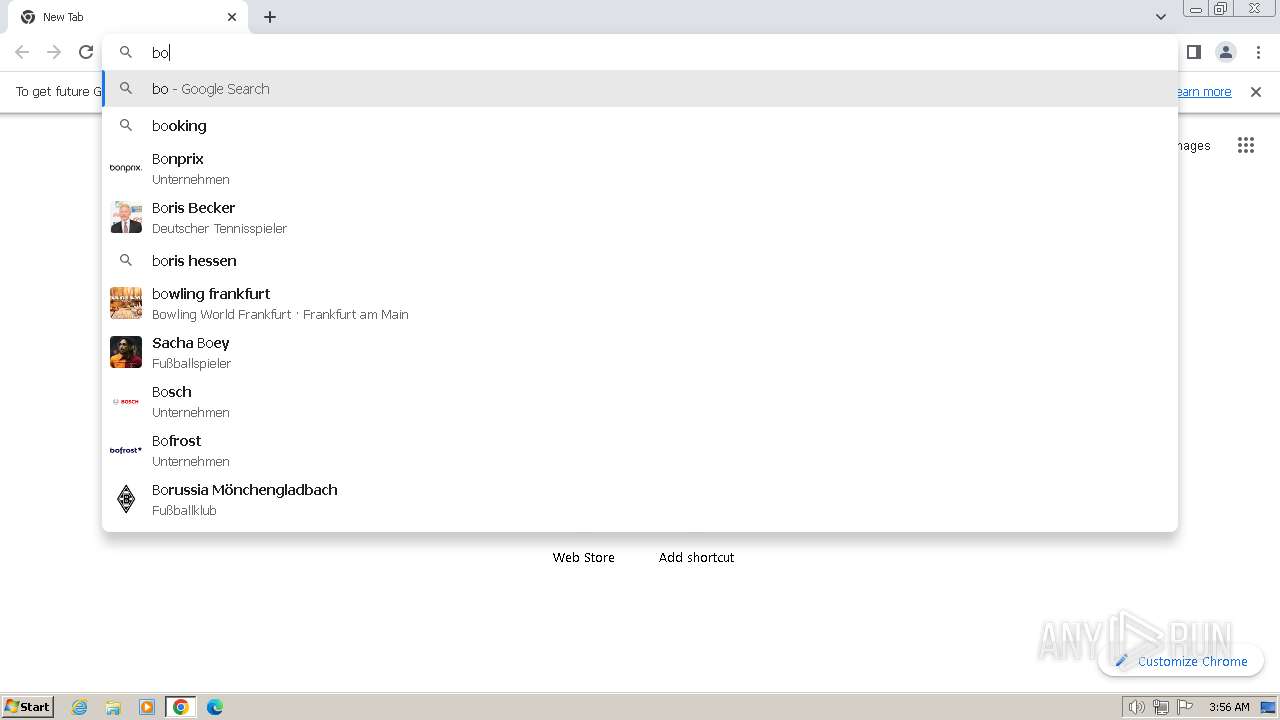Dismiss the info bar with X

tap(1256, 92)
